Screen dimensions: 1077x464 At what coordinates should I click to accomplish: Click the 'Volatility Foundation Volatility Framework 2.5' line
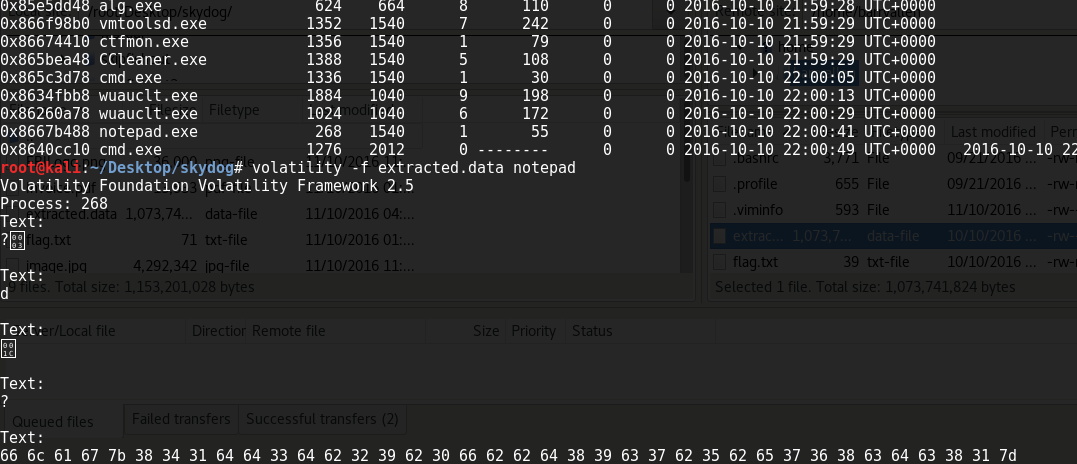(x=207, y=185)
